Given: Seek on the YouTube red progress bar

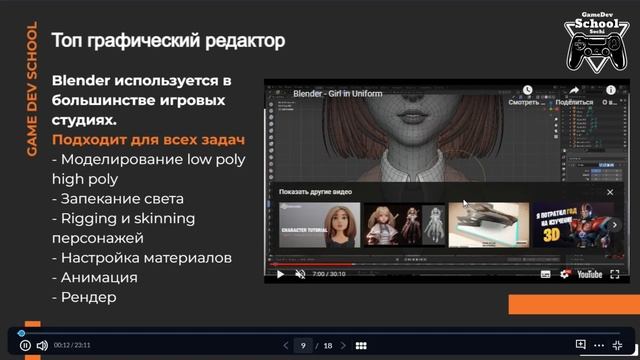Looking at the screenshot, I should coord(446,264).
